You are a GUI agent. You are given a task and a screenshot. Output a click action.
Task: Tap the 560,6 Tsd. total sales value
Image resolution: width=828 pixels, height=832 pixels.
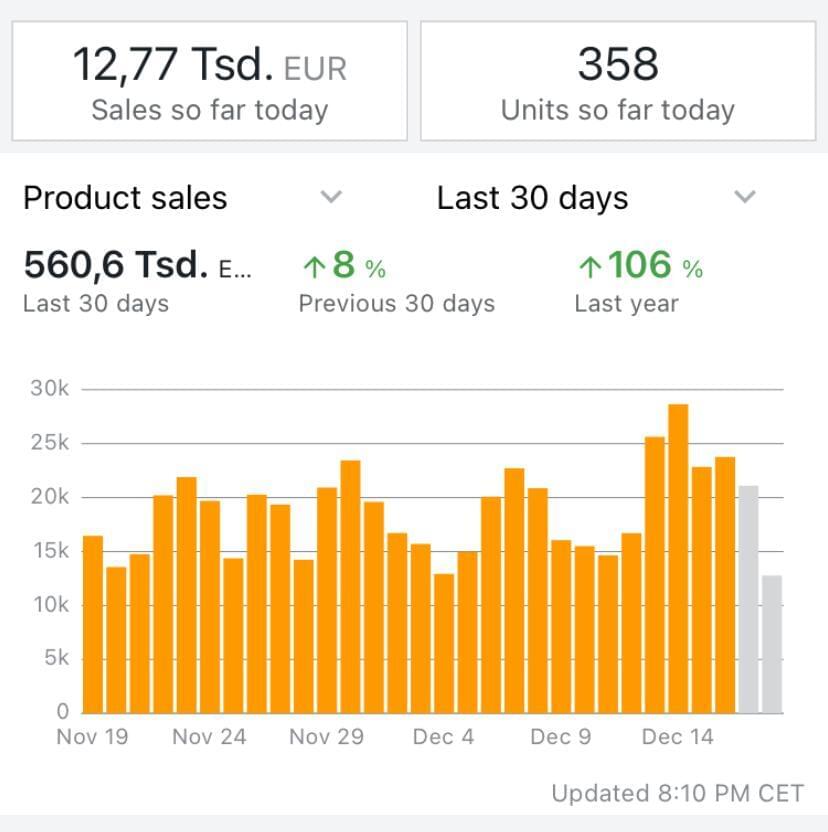pos(115,265)
